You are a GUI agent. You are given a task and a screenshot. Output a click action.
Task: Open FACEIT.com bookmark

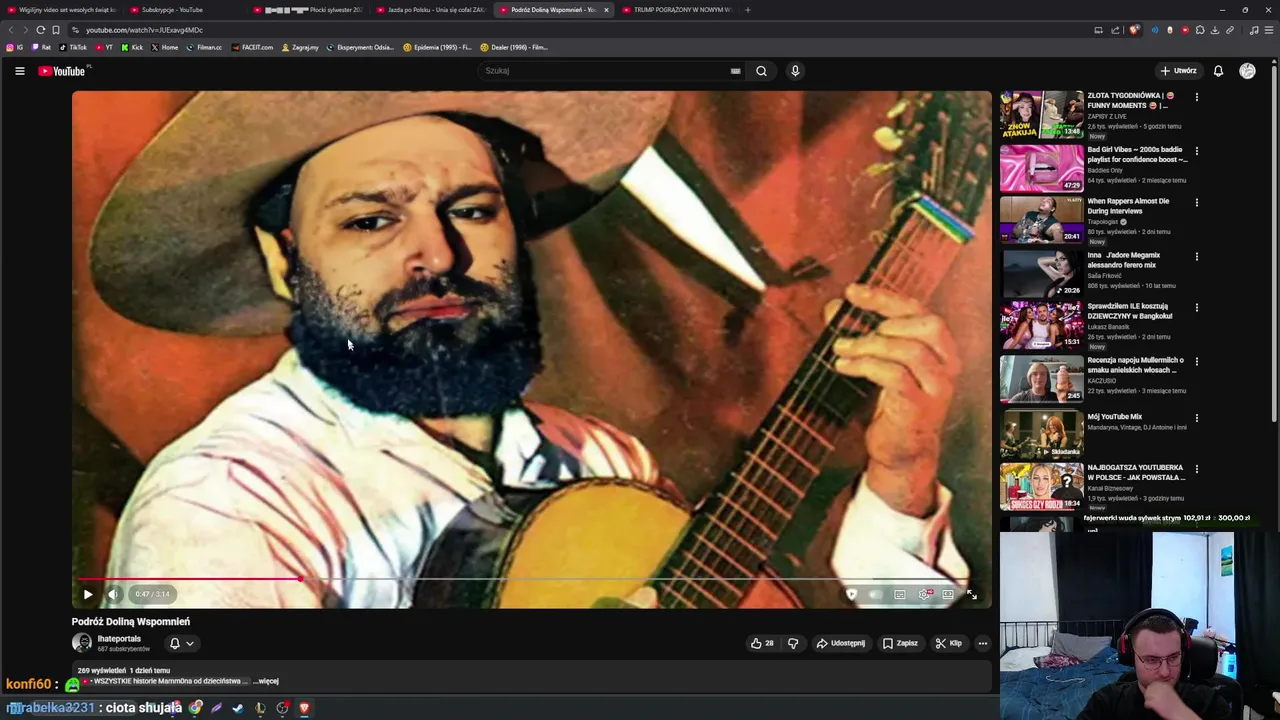coord(252,47)
